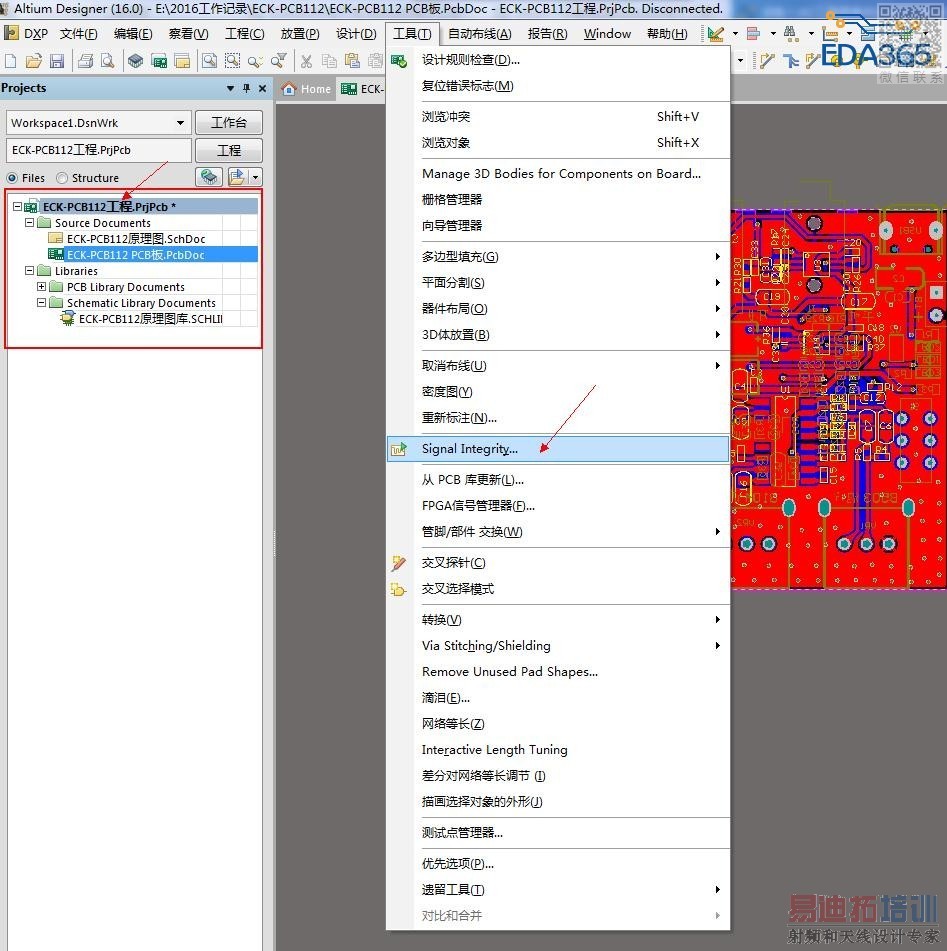Open the utility tools dropdown arrow
This screenshot has height=951, width=947.
pos(735,33)
